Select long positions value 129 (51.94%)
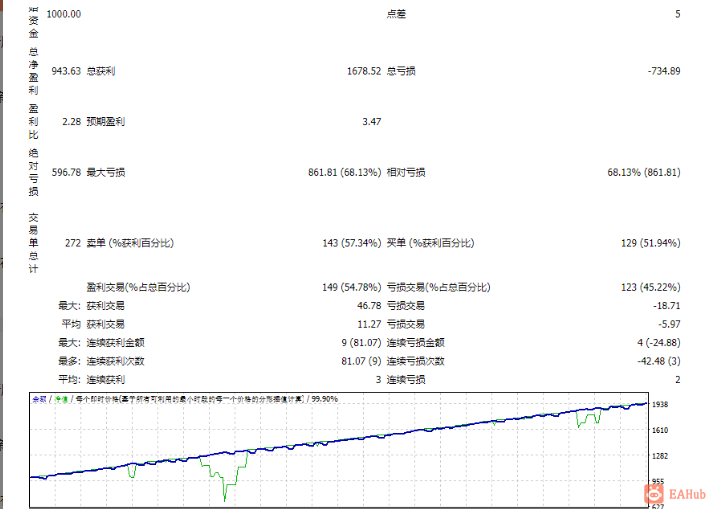Screen dimensions: 715x509 point(651,243)
